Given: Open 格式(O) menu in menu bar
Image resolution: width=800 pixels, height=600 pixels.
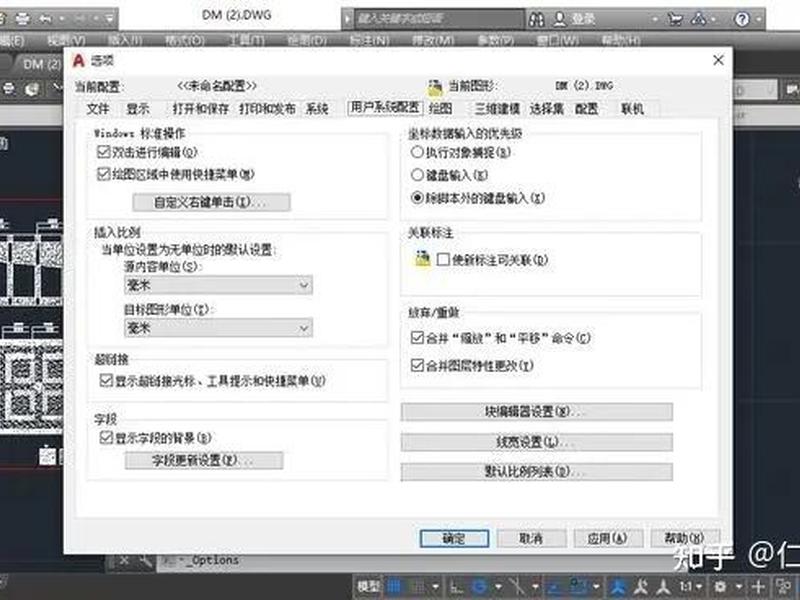Looking at the screenshot, I should point(184,40).
